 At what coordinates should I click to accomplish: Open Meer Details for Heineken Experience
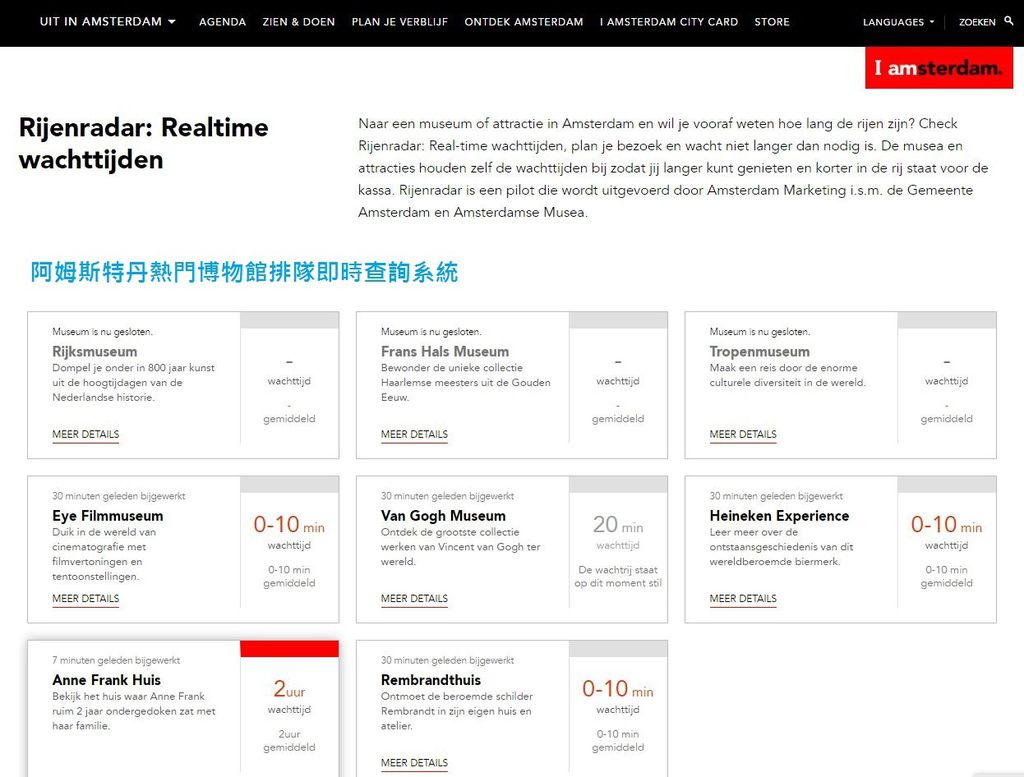click(x=743, y=599)
